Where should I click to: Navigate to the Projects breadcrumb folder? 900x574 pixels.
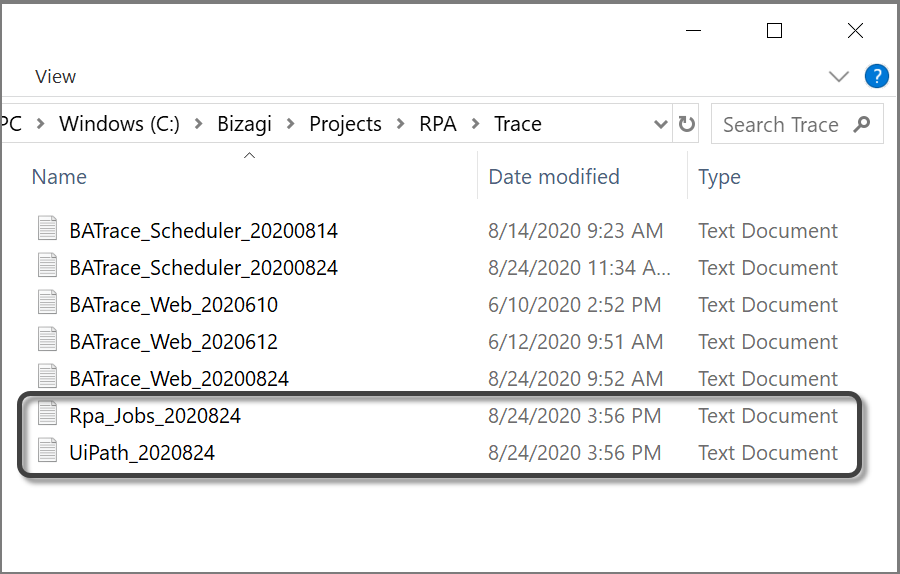click(x=346, y=124)
